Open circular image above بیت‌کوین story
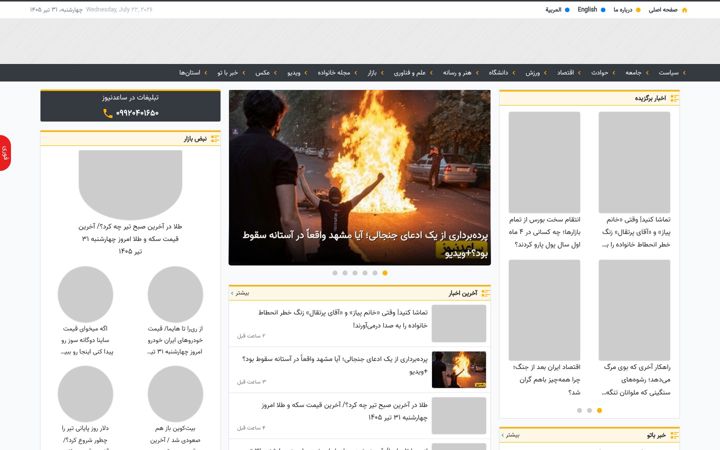Screen dimensions: 720x450 pos(175,394)
